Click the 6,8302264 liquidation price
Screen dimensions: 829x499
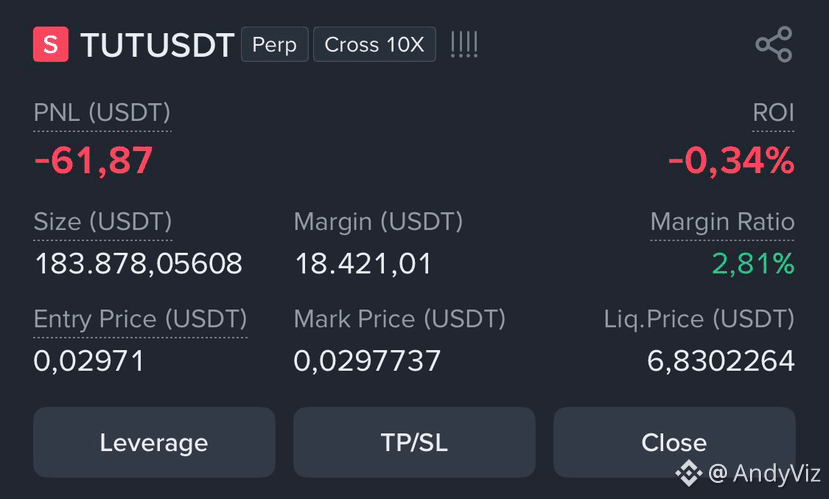721,361
